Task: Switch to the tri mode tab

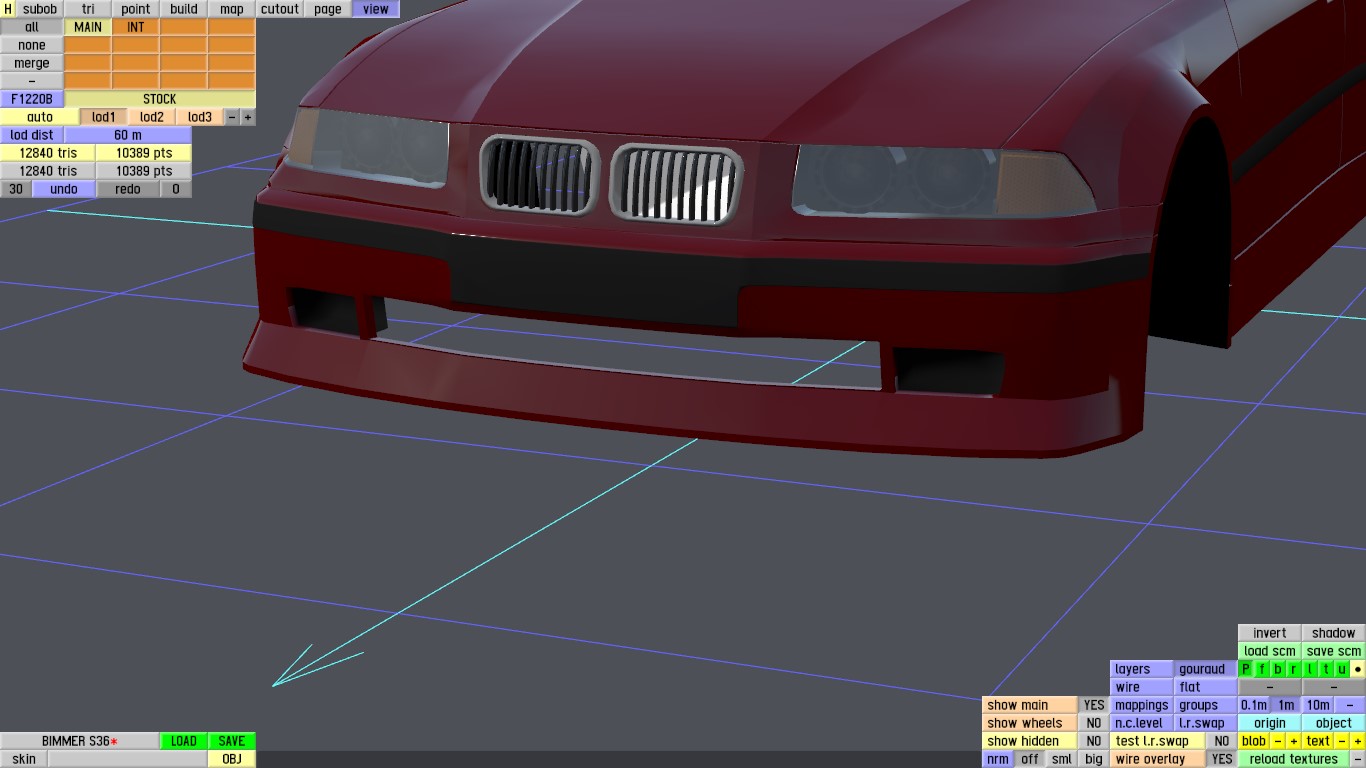Action: 88,9
